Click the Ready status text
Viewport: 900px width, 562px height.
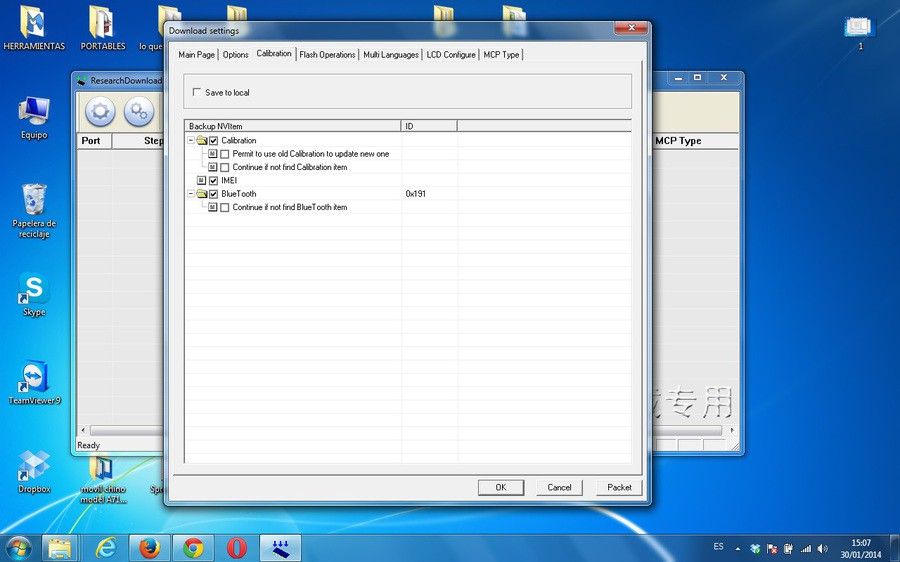88,445
